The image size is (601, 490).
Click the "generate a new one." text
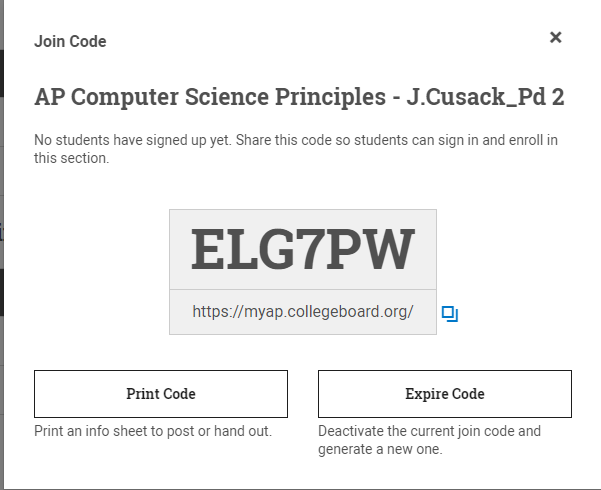380,449
